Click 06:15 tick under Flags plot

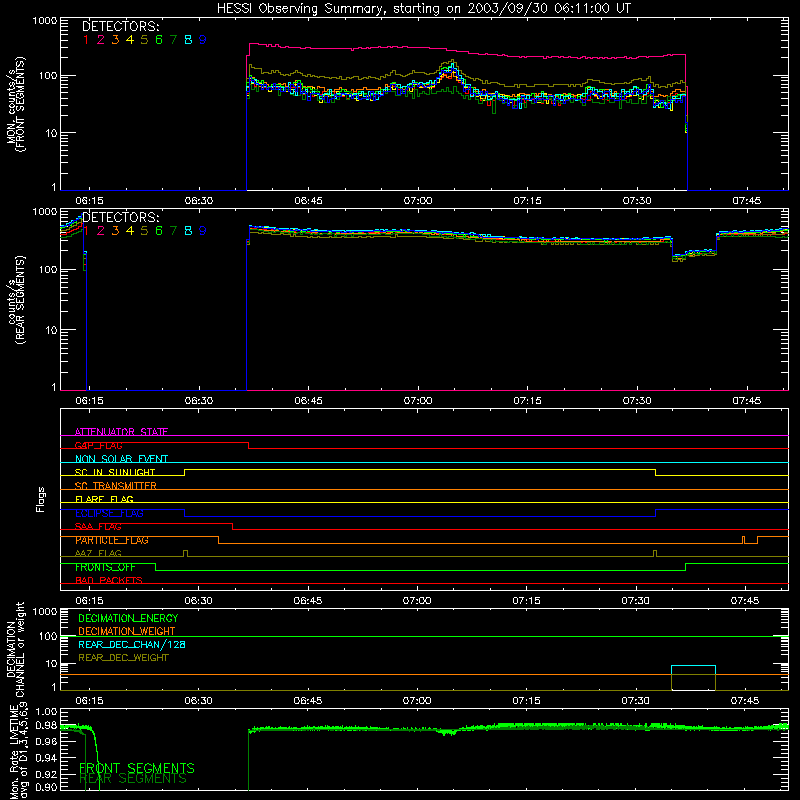(x=89, y=601)
